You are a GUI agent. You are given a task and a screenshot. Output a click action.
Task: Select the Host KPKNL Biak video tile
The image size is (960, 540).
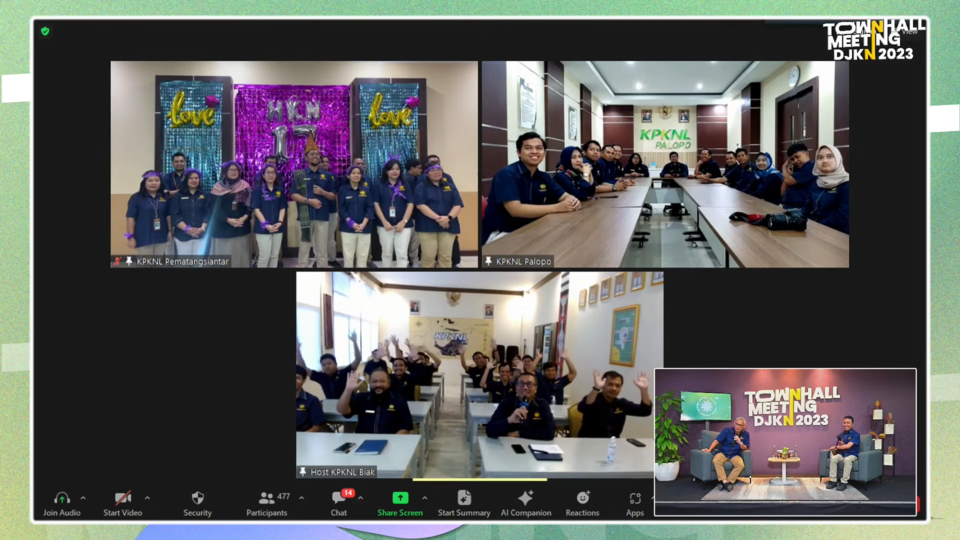pyautogui.click(x=479, y=375)
